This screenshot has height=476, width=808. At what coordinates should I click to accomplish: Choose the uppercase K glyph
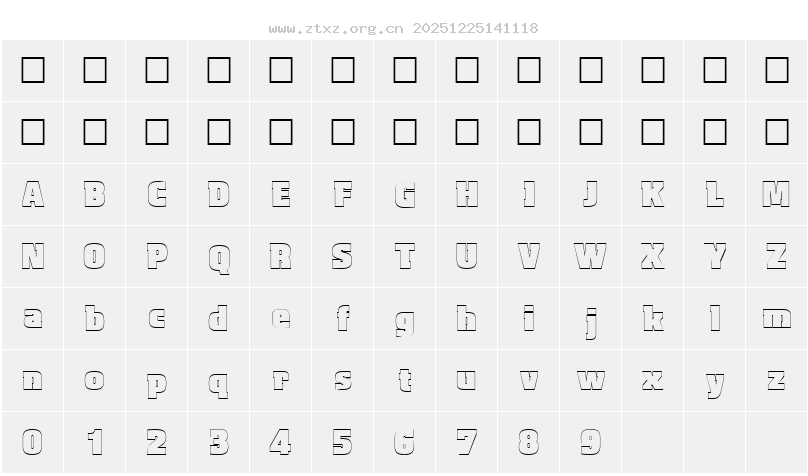[652, 194]
